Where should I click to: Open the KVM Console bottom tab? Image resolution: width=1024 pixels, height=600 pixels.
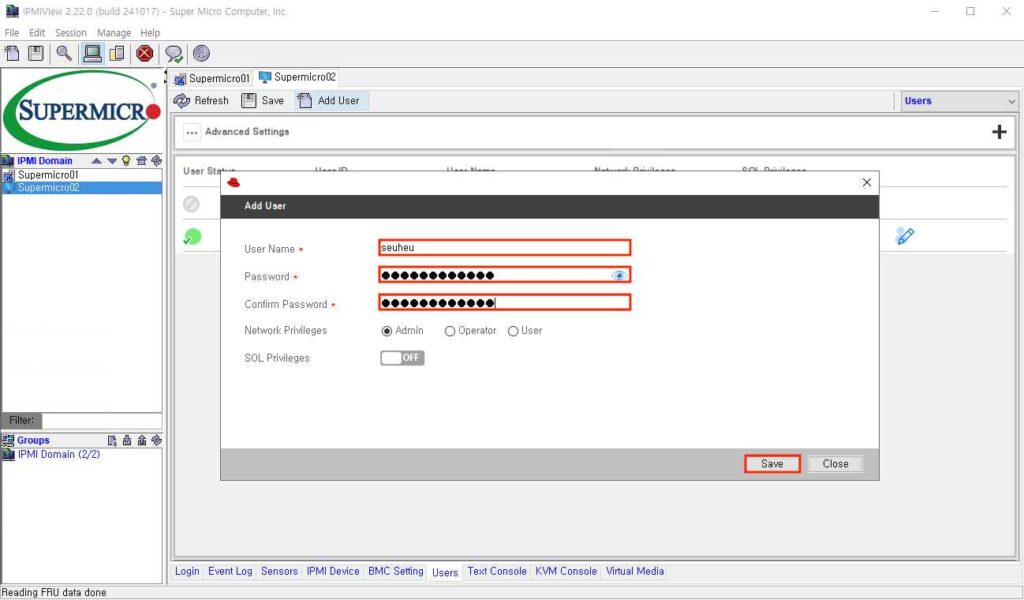click(x=566, y=571)
